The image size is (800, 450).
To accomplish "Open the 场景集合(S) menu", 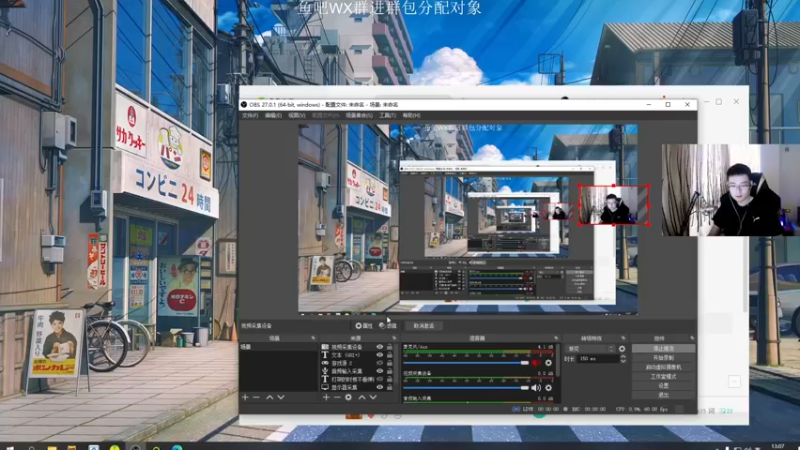I will click(359, 115).
